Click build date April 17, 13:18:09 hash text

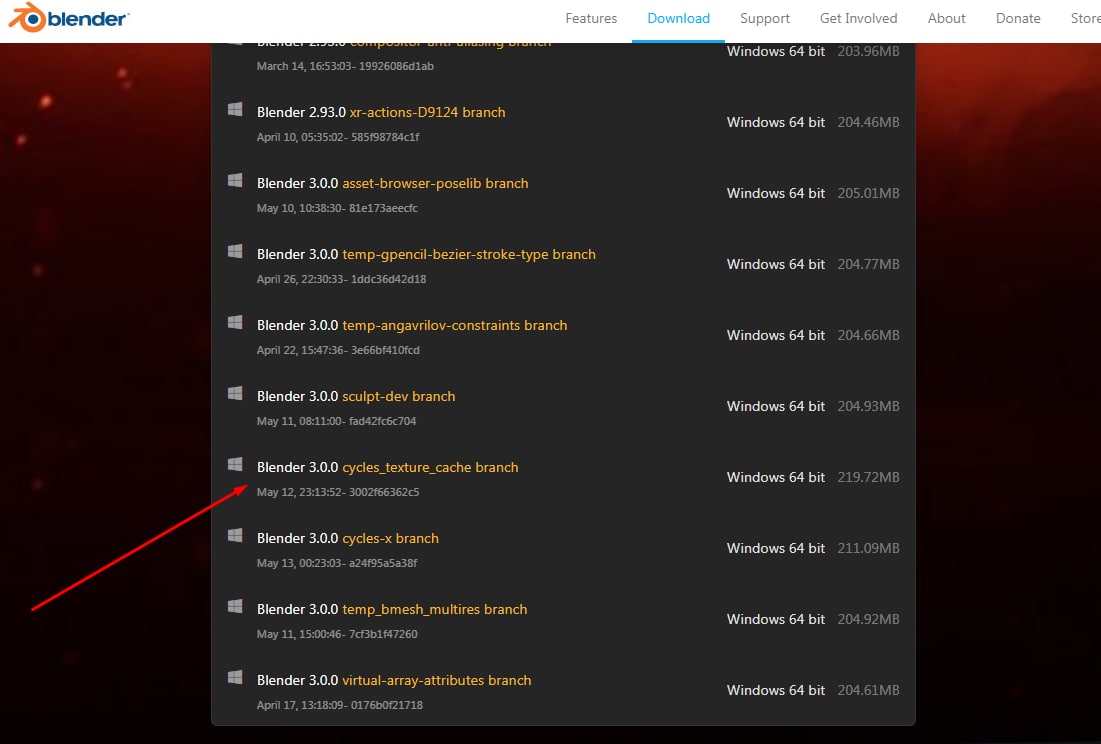340,705
